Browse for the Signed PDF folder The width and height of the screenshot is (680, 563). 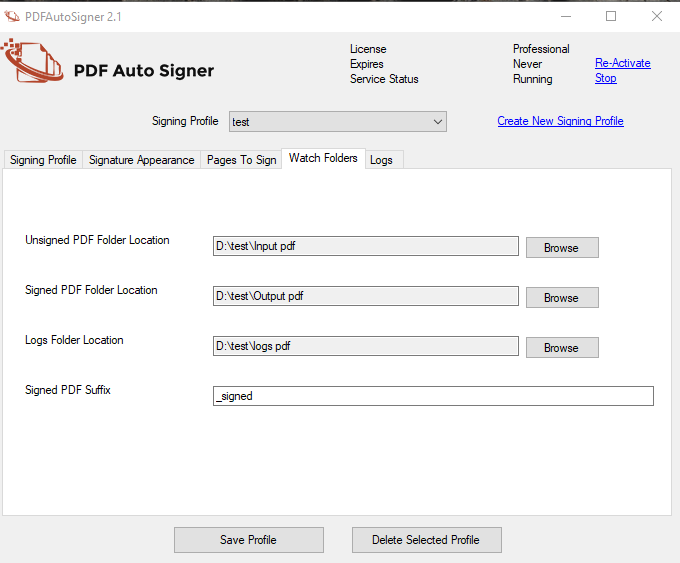click(561, 298)
